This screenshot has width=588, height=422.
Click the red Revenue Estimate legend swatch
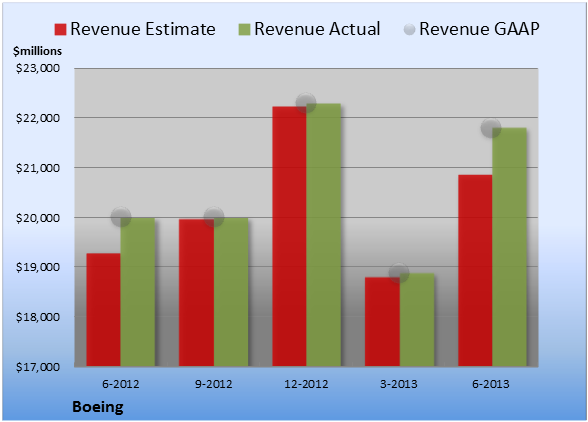[60, 30]
